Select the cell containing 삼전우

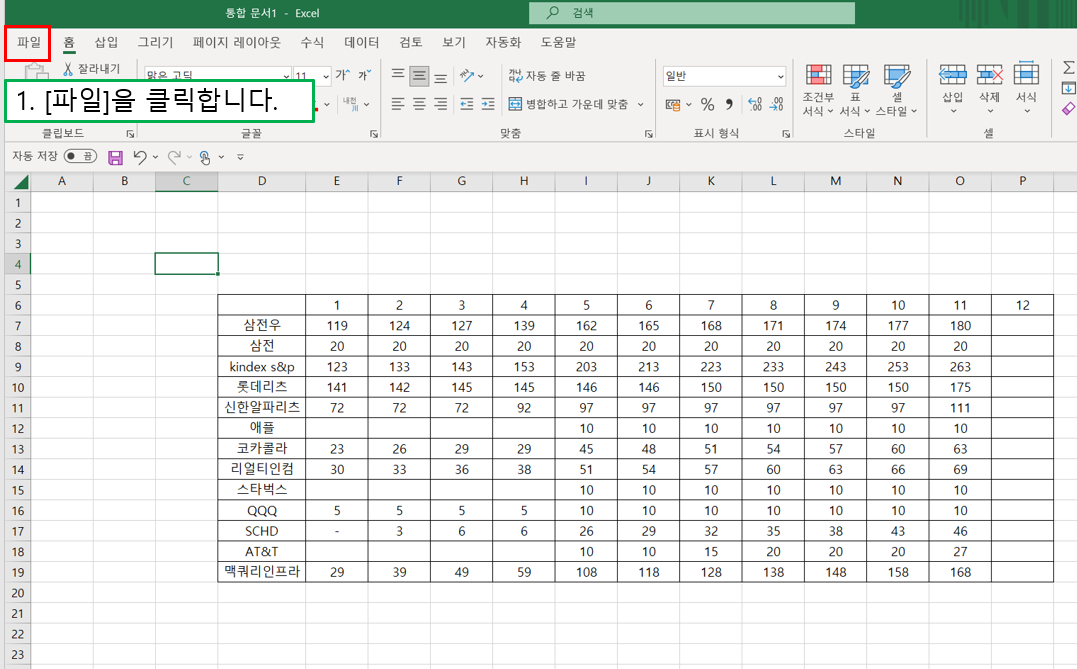[262, 326]
